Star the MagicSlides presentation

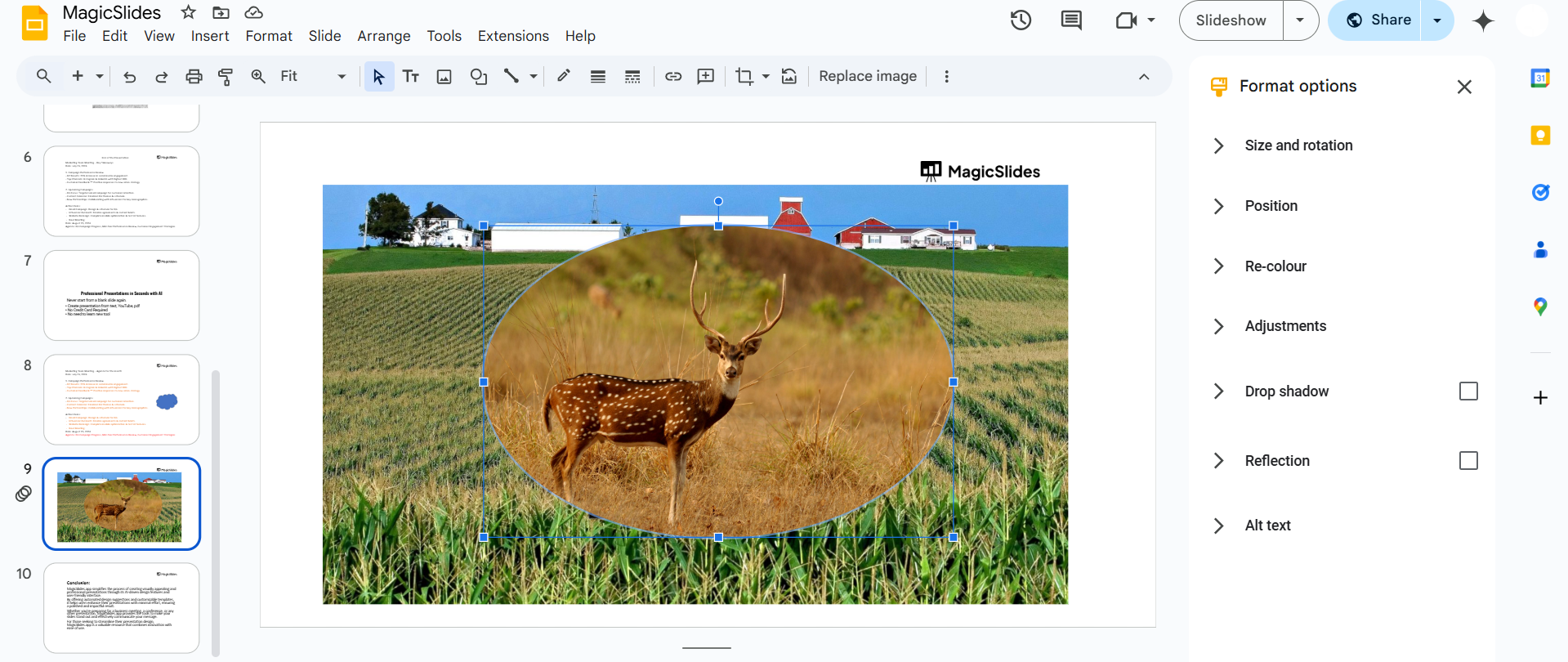point(189,12)
